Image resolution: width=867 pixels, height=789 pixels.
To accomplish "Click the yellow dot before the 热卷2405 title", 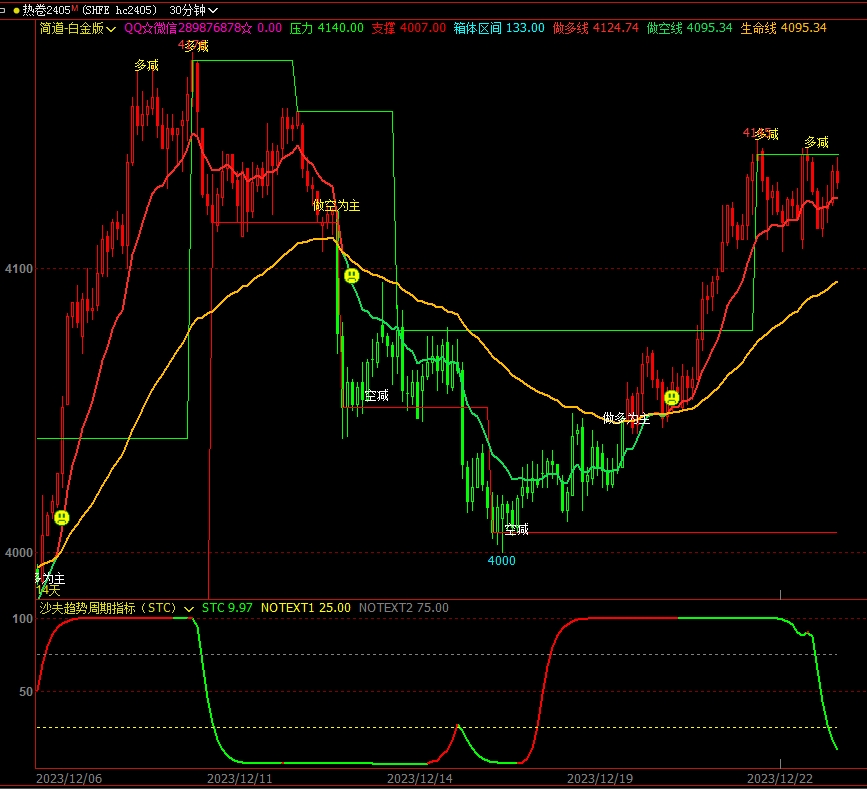I will (16, 9).
